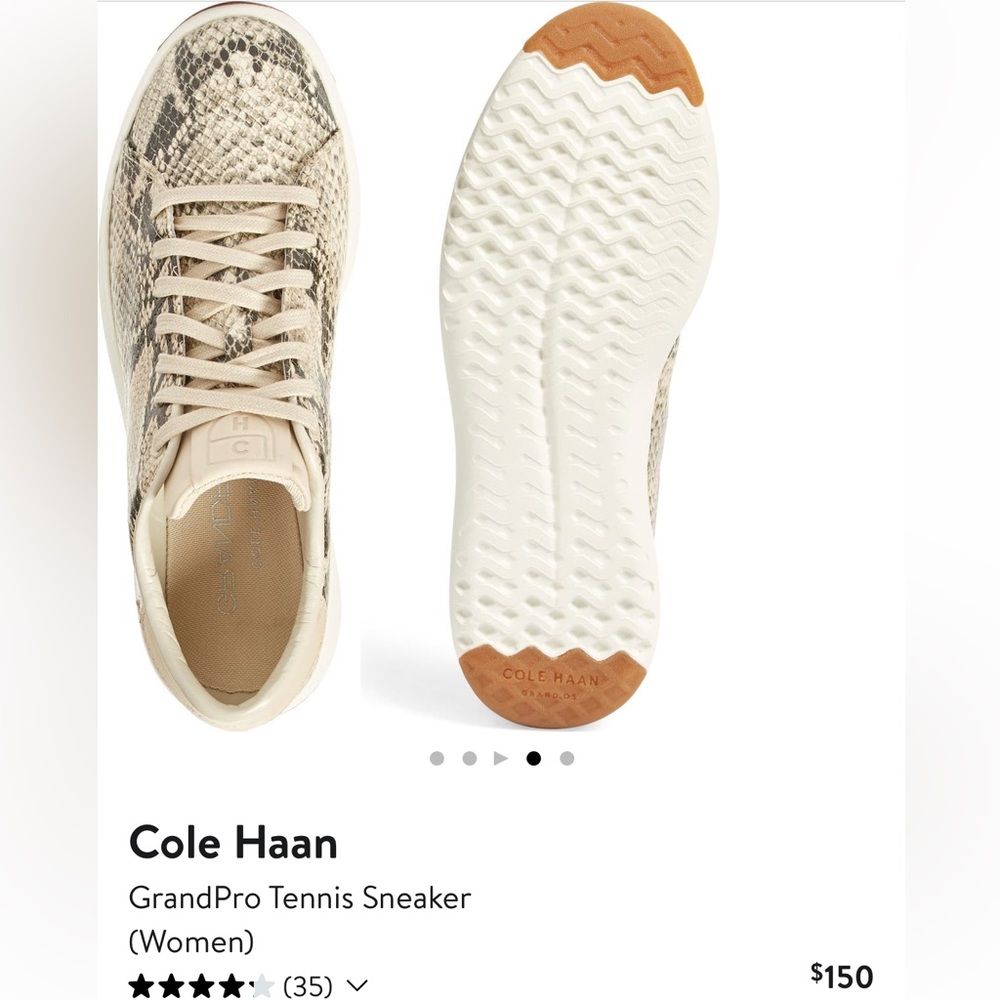Viewport: 1000px width, 1000px height.
Task: Select the second carousel navigation dot
Action: click(x=469, y=758)
